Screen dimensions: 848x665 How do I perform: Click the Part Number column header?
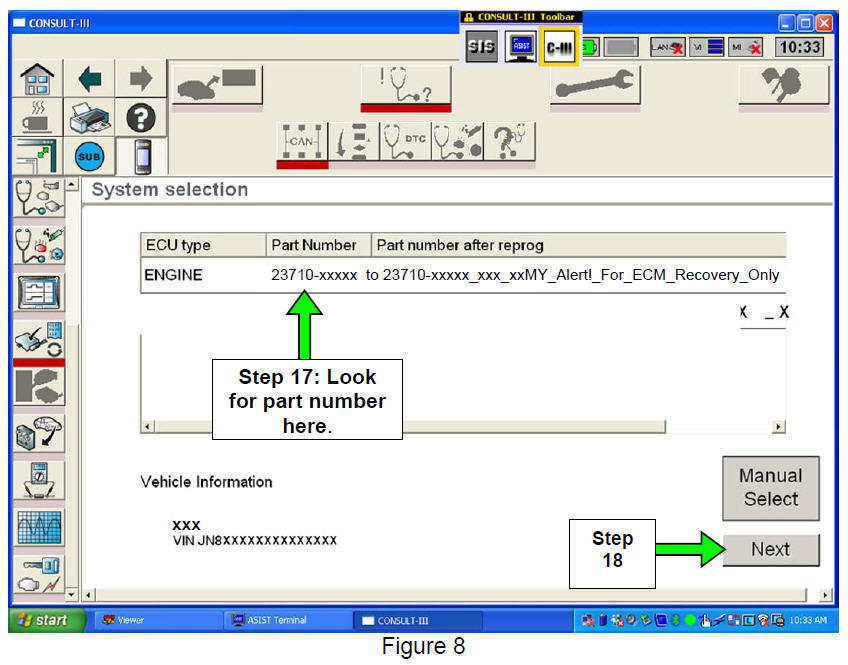313,245
